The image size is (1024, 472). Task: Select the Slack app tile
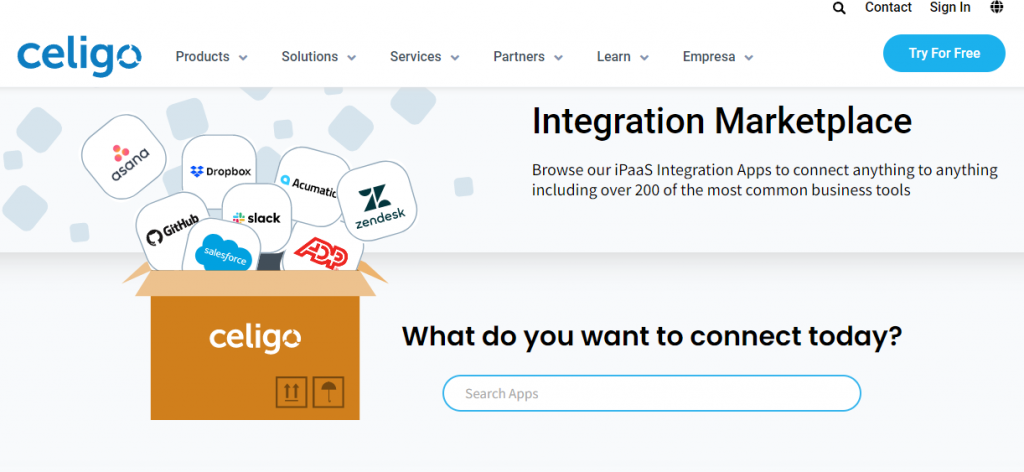(x=256, y=217)
